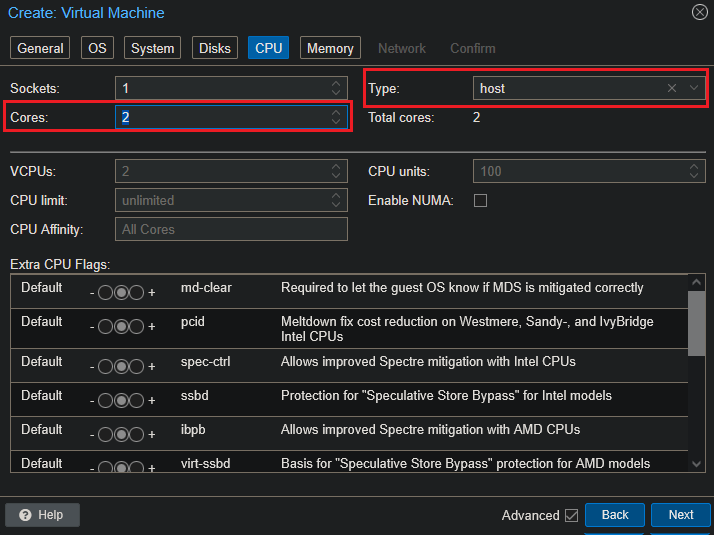Click the Help button

[x=42, y=515]
